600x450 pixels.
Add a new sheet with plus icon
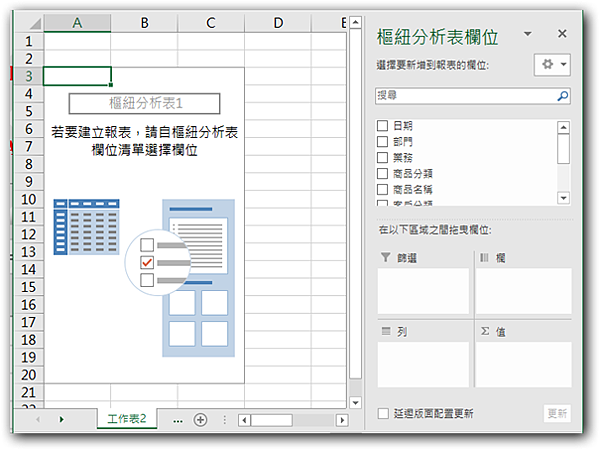pos(201,420)
